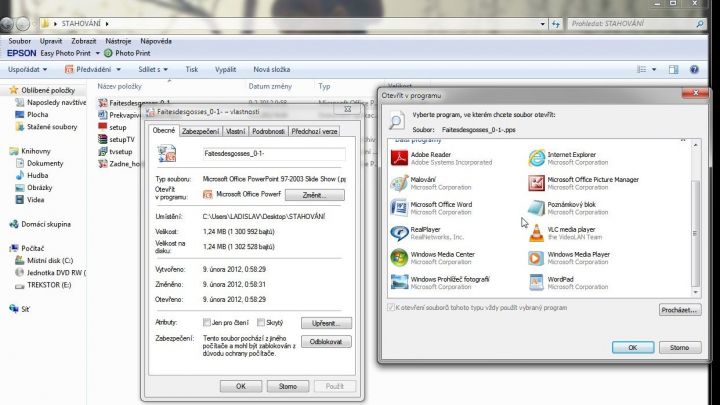The height and width of the screenshot is (405, 720).
Task: Click the Explorer back navigation arrow
Action: (6, 23)
